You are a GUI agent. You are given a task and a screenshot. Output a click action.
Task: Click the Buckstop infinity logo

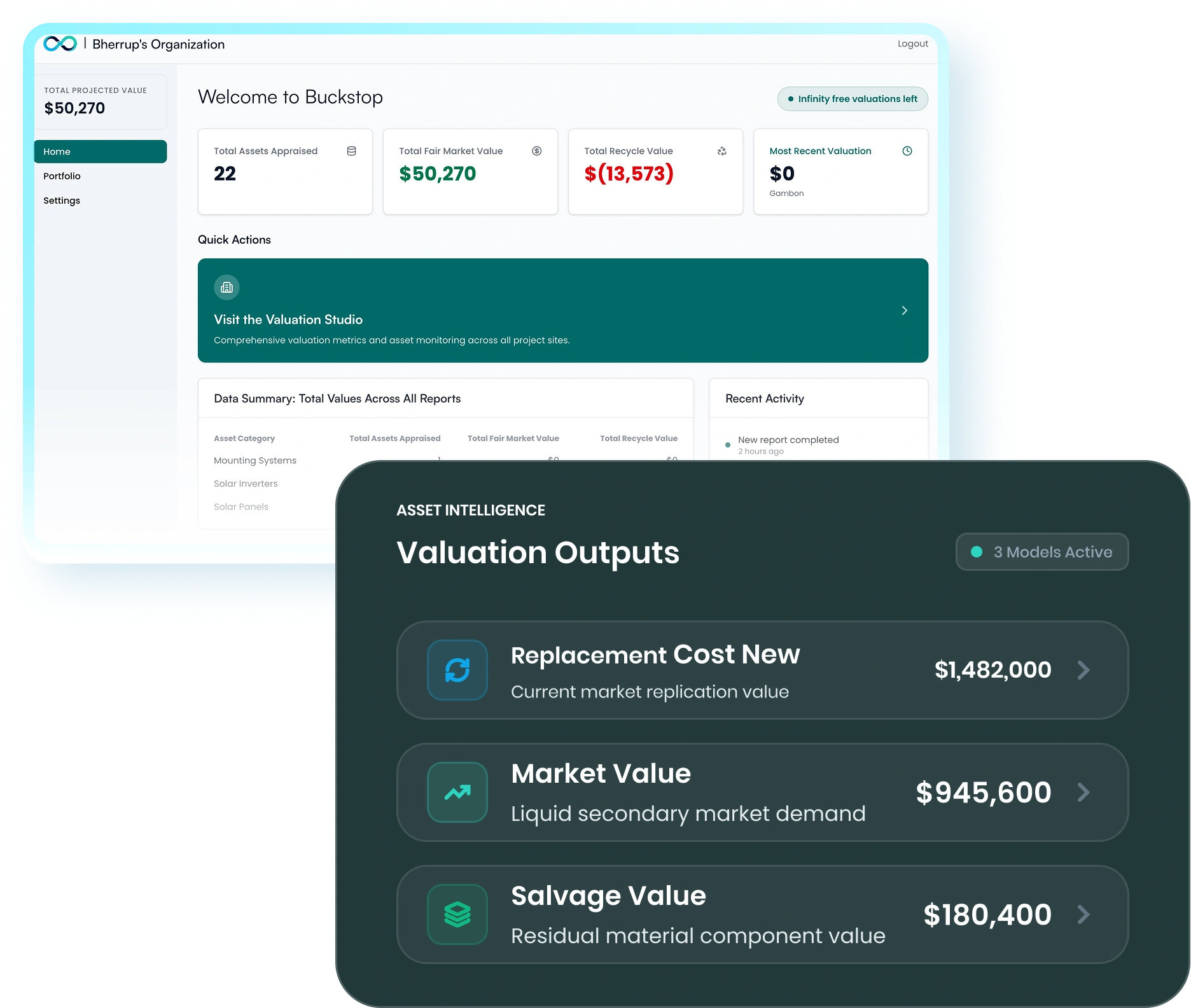(60, 43)
